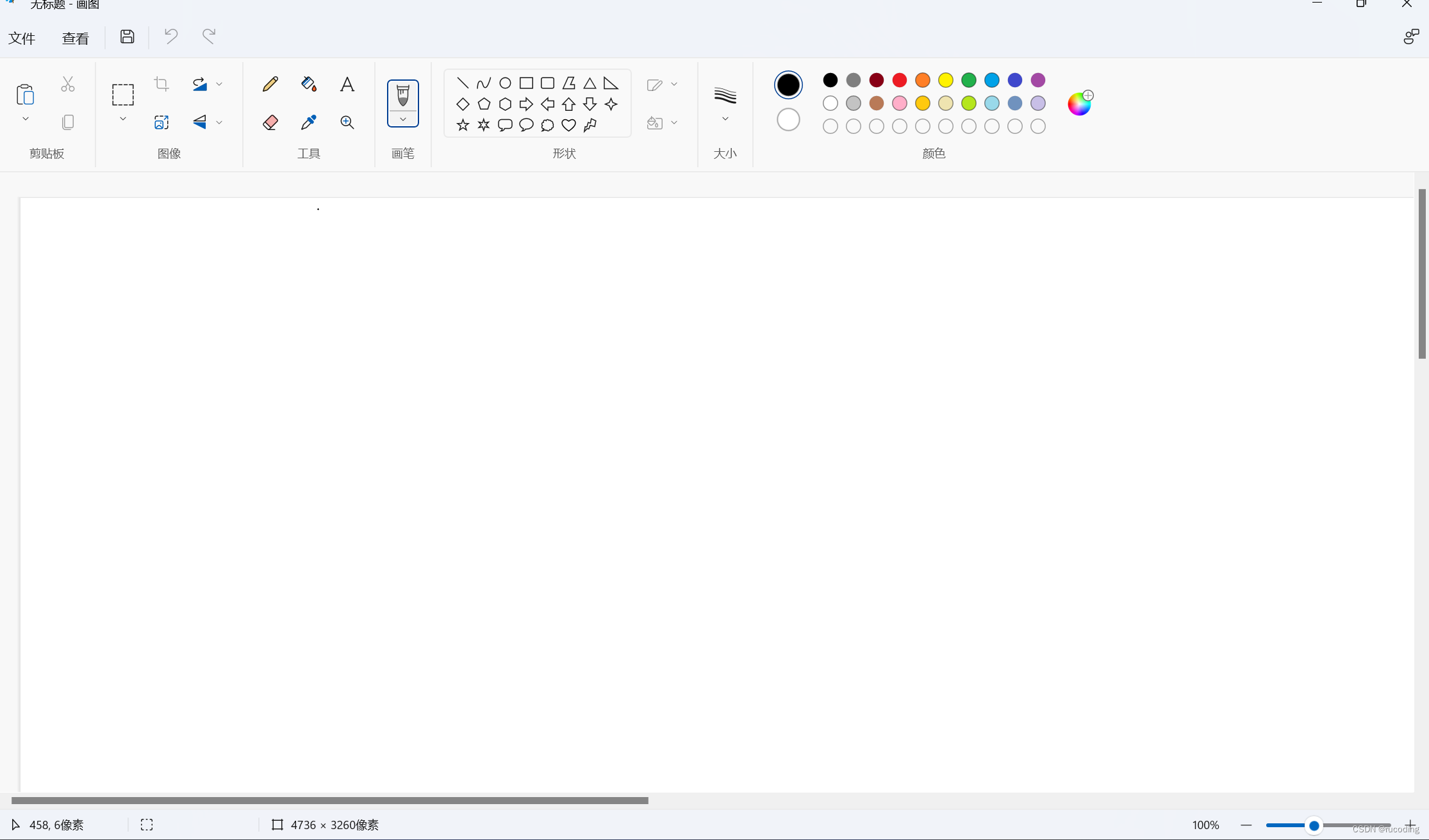Screen dimensions: 1429x840
Task: Click the Redo arrow
Action: [x=209, y=36]
